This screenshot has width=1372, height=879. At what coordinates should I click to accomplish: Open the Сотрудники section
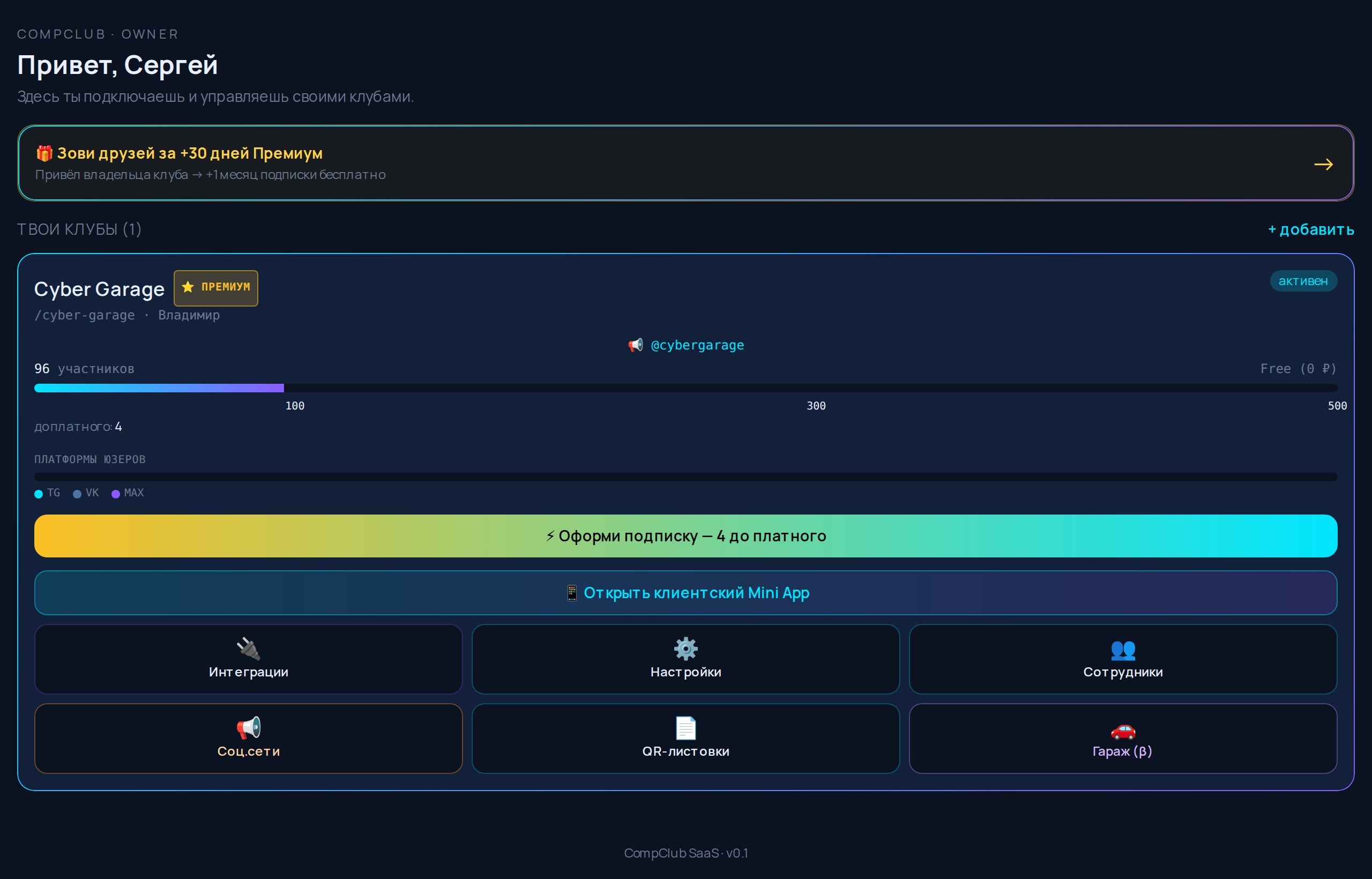tap(1123, 659)
